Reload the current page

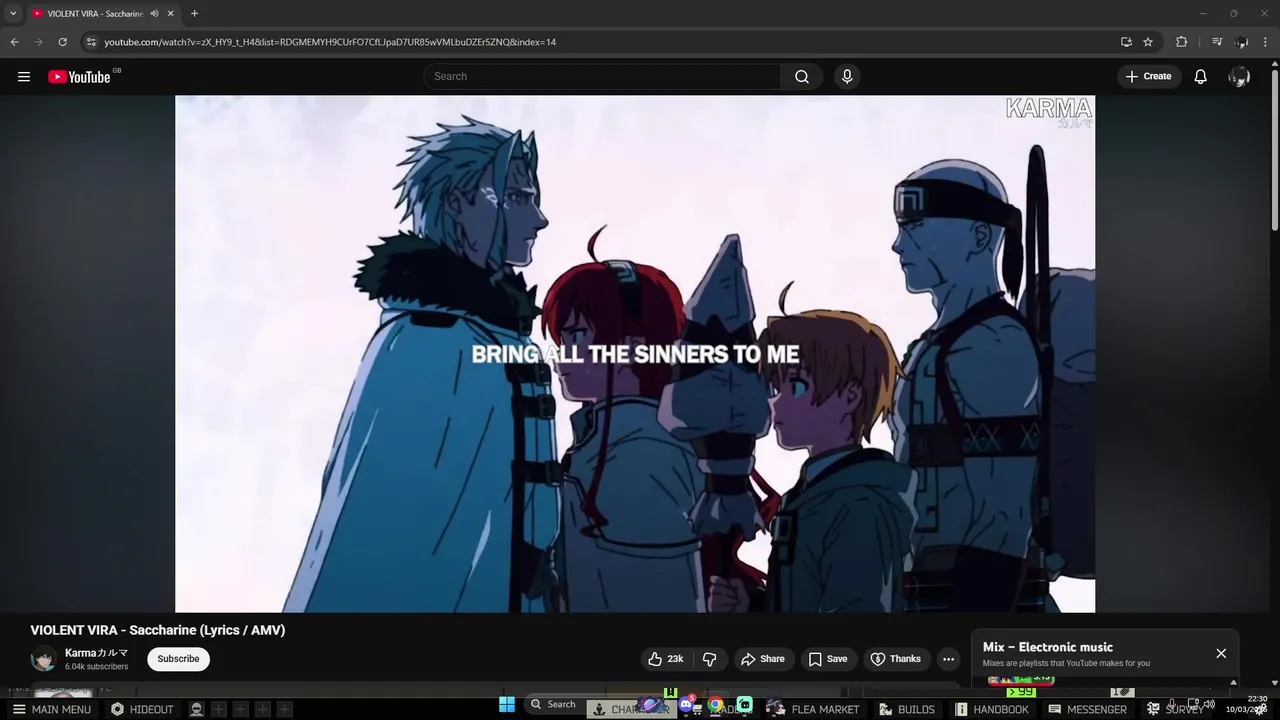62,42
